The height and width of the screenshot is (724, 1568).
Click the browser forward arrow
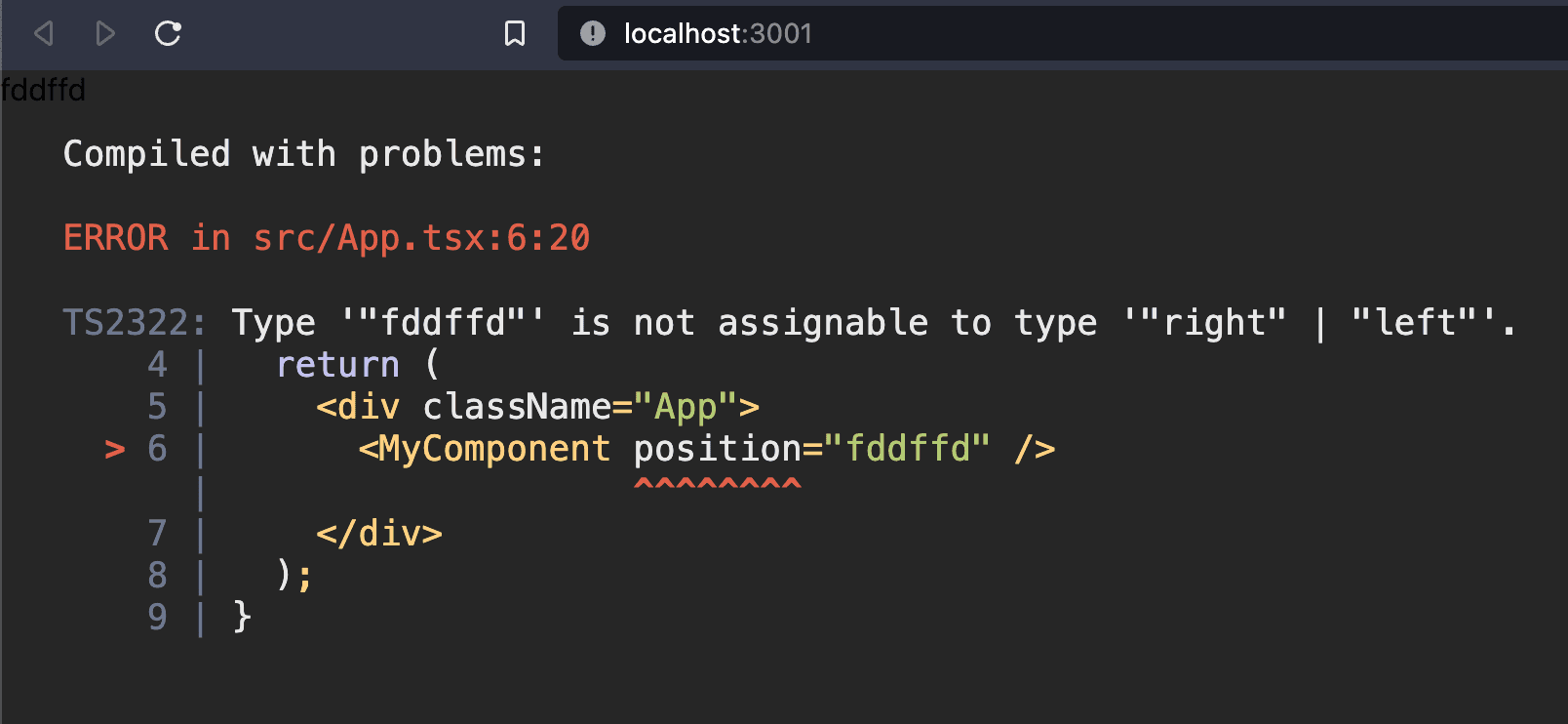tap(105, 34)
